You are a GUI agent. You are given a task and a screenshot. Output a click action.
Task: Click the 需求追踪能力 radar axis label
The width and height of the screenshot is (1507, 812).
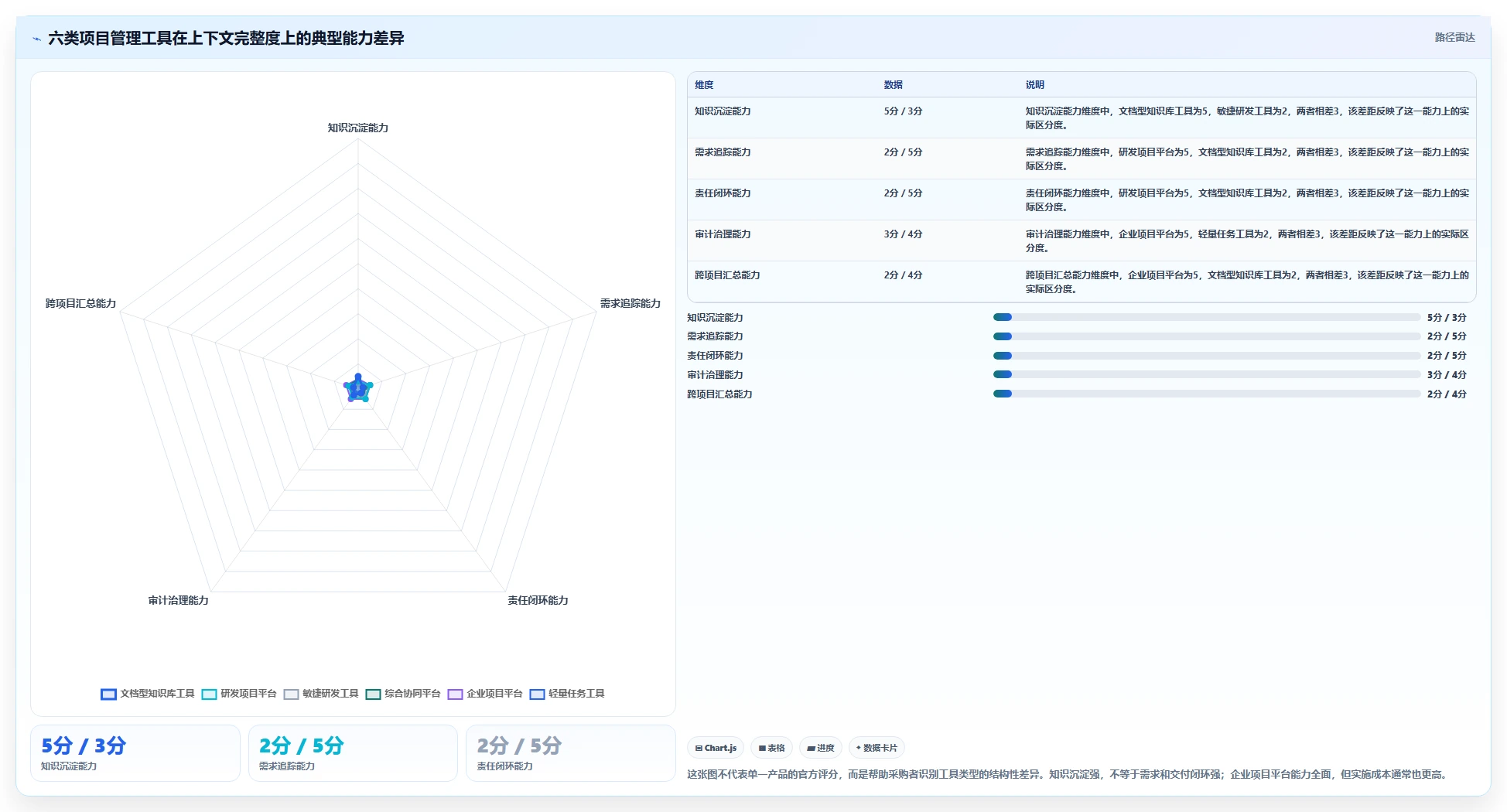click(630, 304)
